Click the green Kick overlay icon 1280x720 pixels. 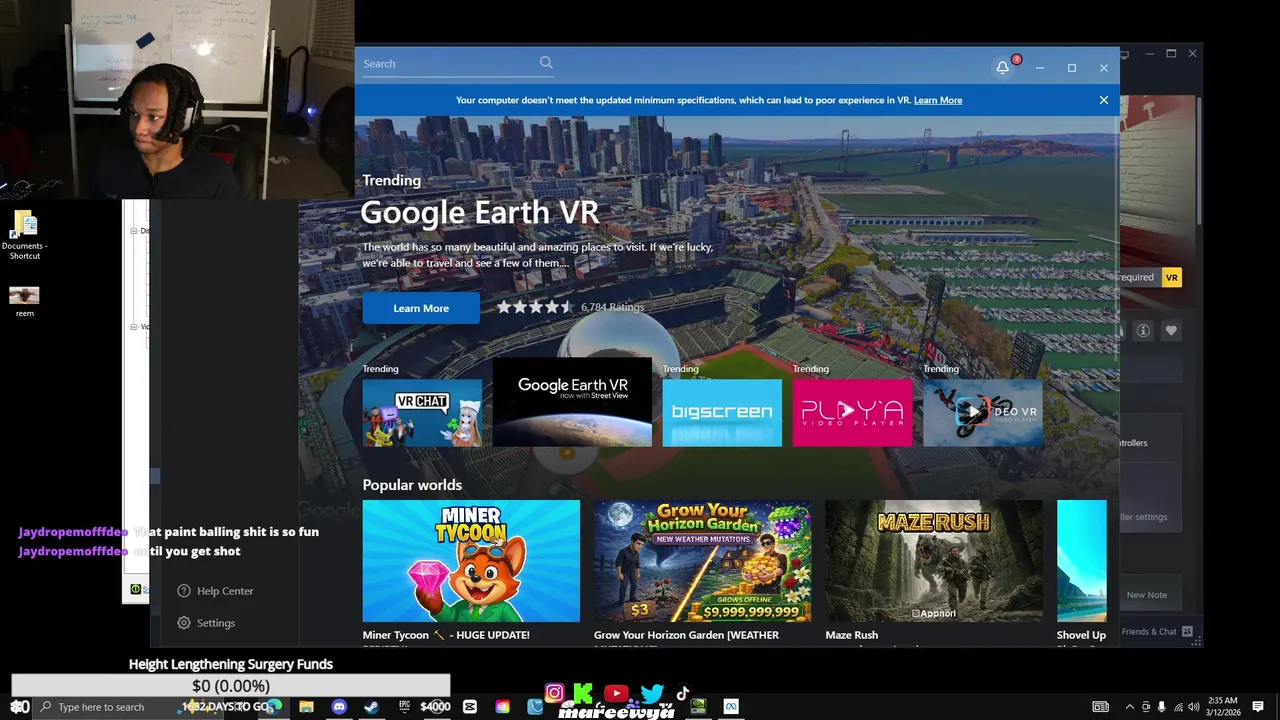[x=583, y=693]
